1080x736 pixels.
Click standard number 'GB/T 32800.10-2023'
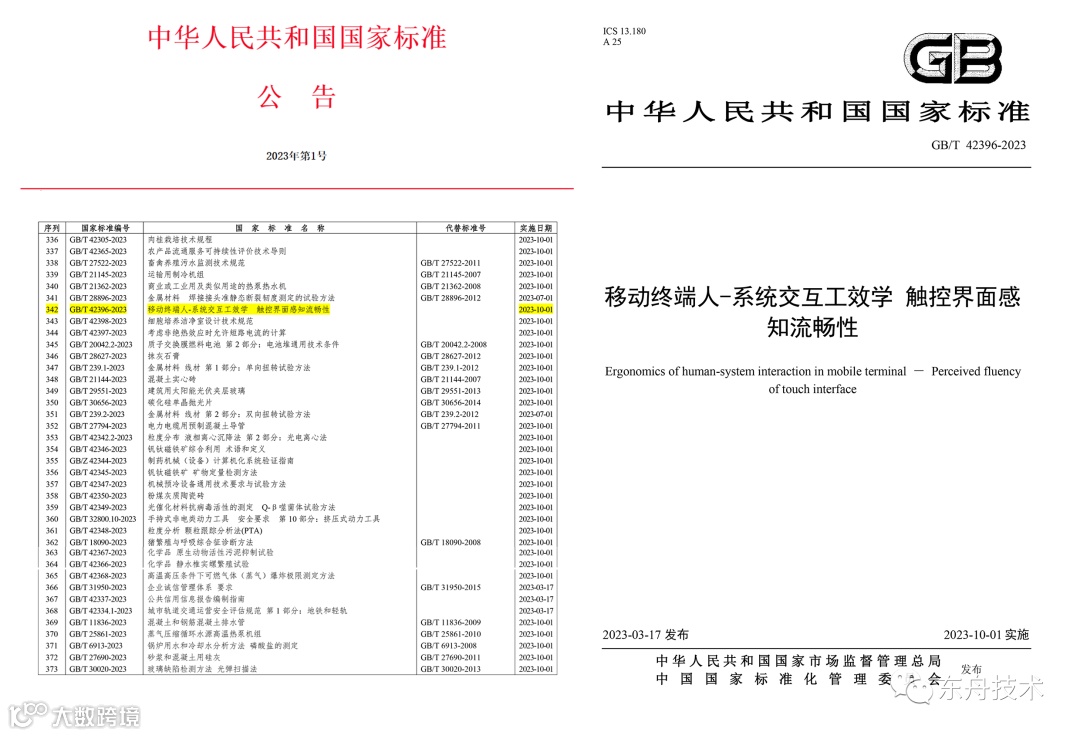coord(103,520)
